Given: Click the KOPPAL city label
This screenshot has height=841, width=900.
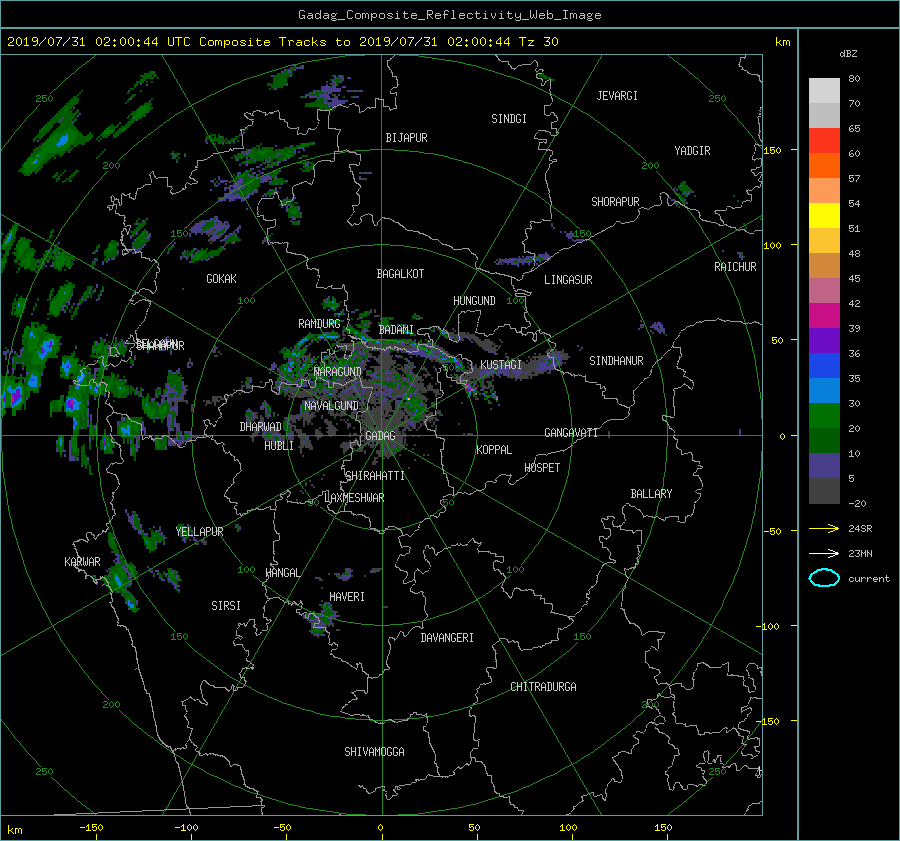Looking at the screenshot, I should click(x=494, y=450).
